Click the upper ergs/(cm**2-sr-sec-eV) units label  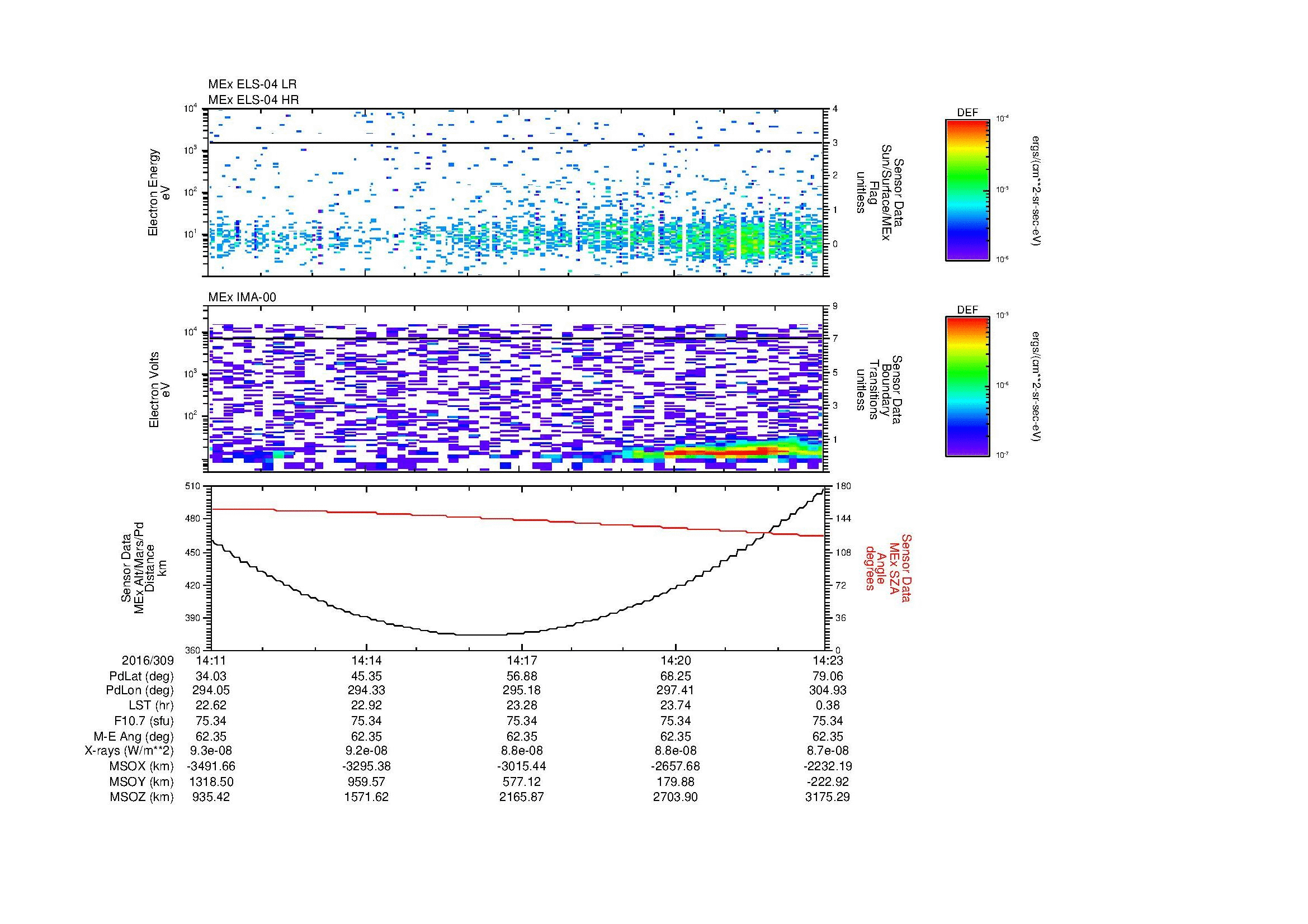pyautogui.click(x=1037, y=190)
